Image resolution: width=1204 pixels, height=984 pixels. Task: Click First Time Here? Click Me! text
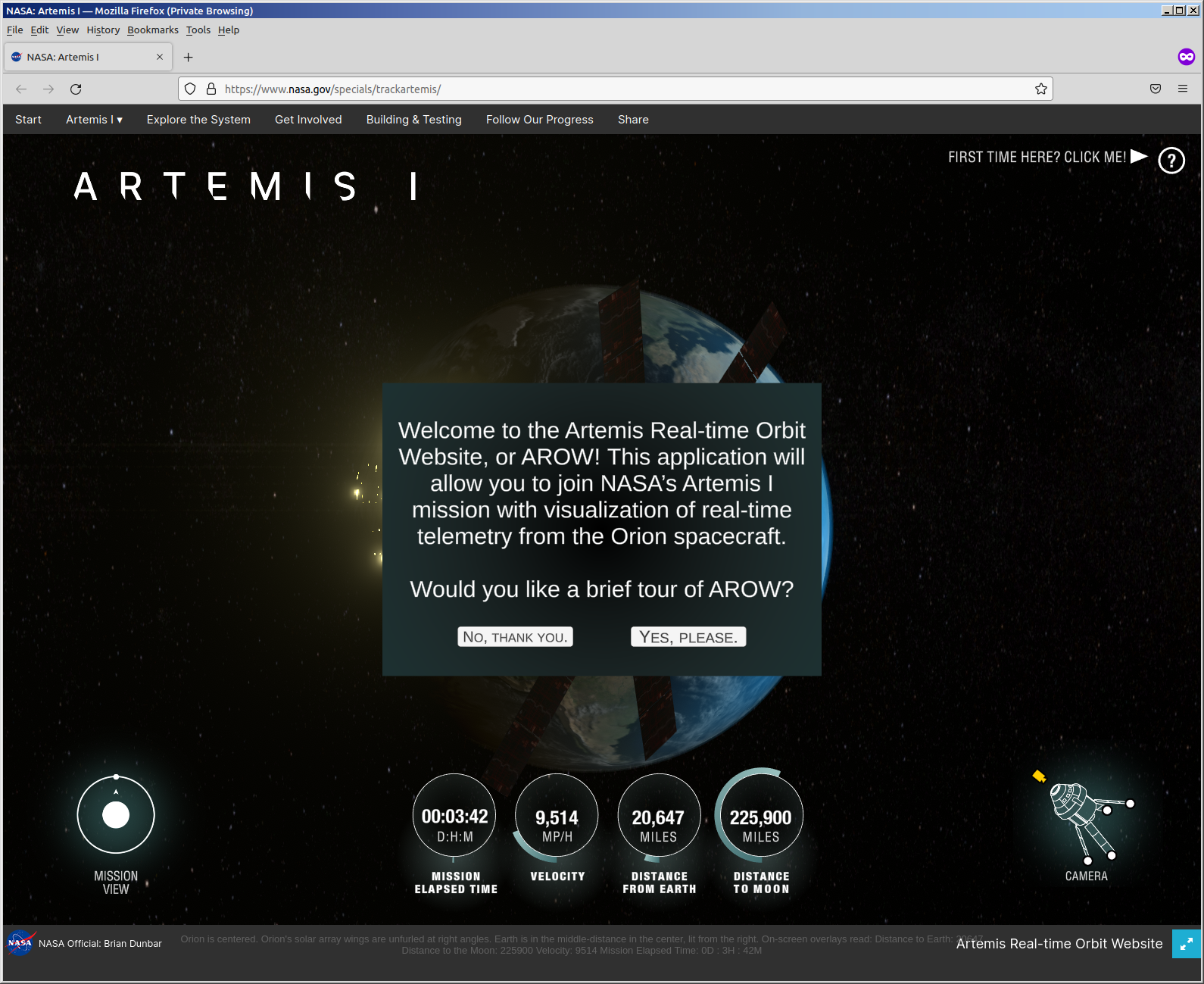click(x=1037, y=158)
